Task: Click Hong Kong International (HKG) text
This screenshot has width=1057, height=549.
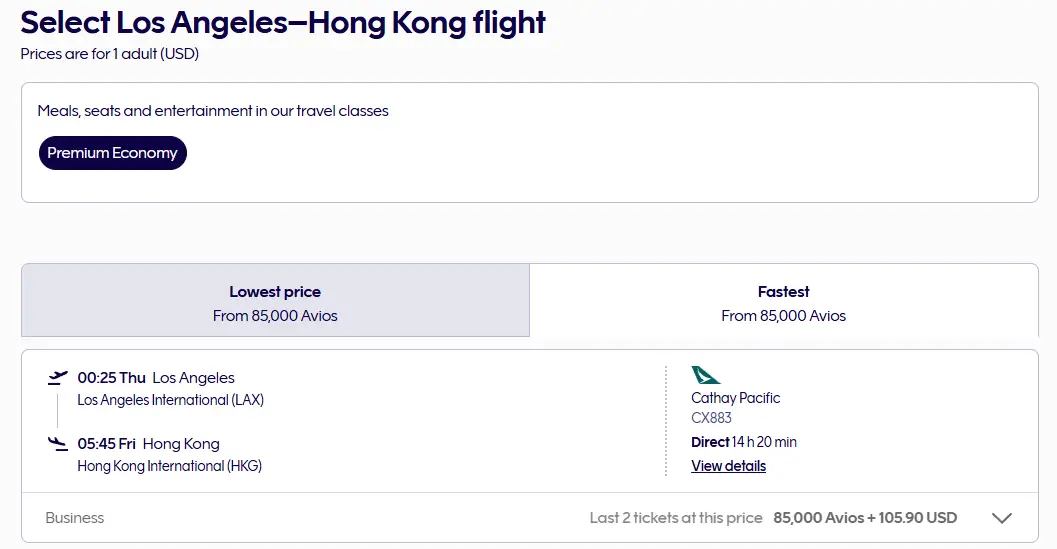Action: point(169,466)
